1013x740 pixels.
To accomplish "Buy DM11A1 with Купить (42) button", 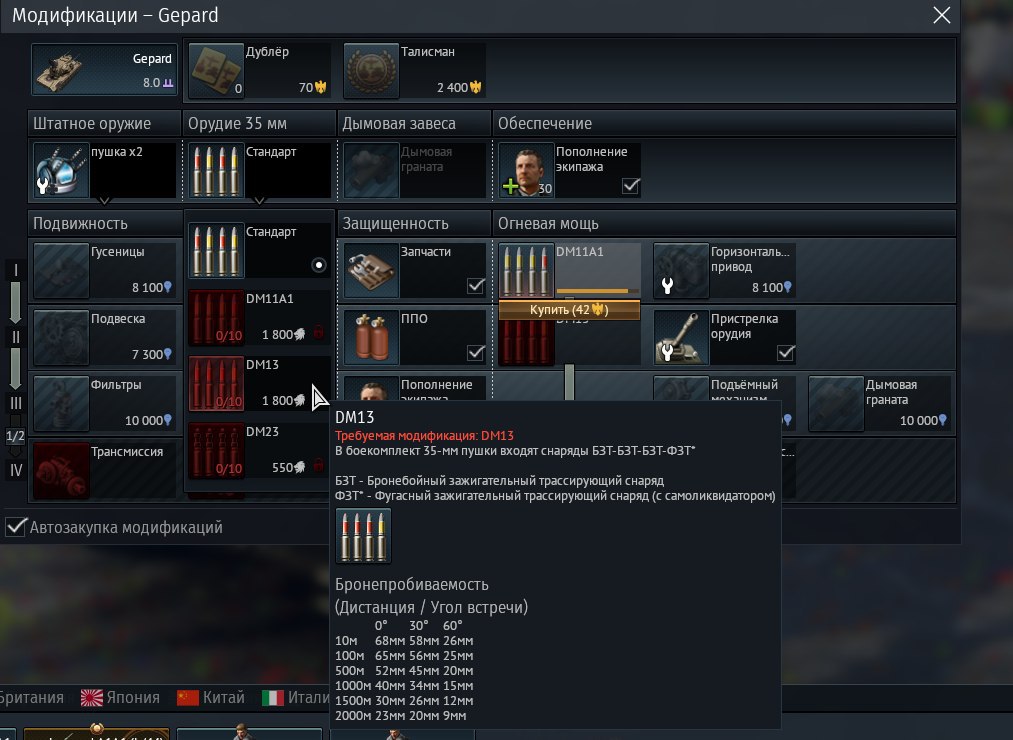I will [x=569, y=310].
